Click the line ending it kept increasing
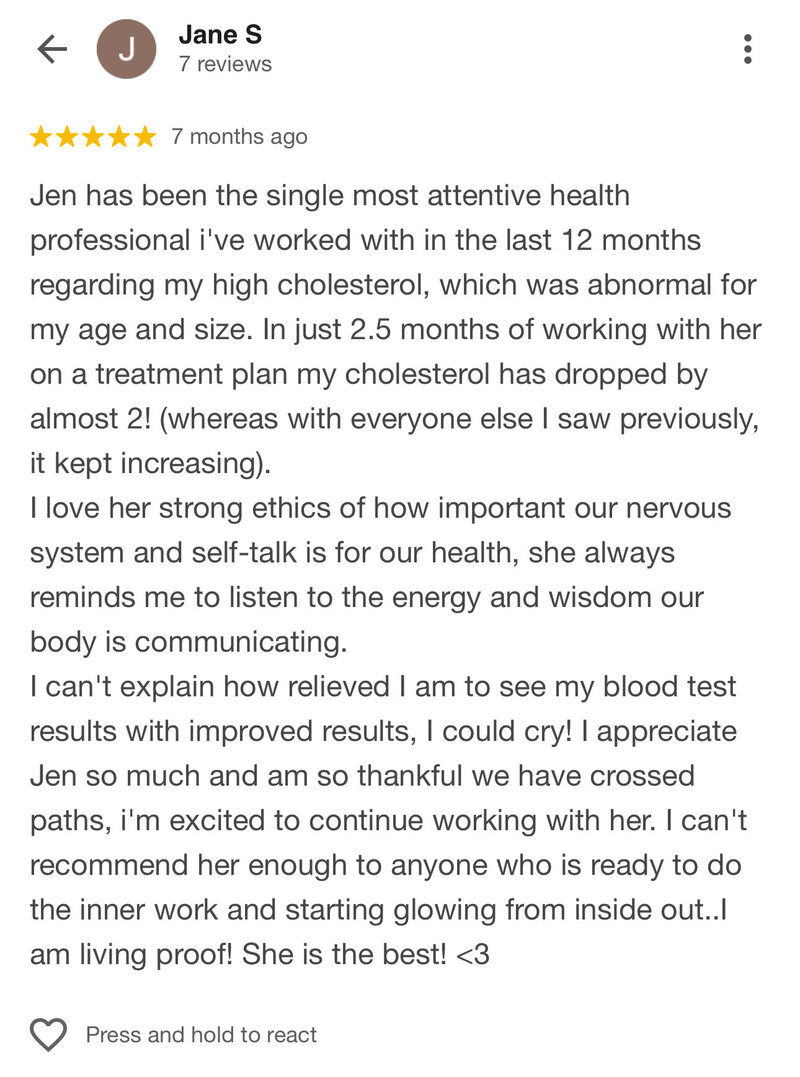800x1077 pixels. 150,464
